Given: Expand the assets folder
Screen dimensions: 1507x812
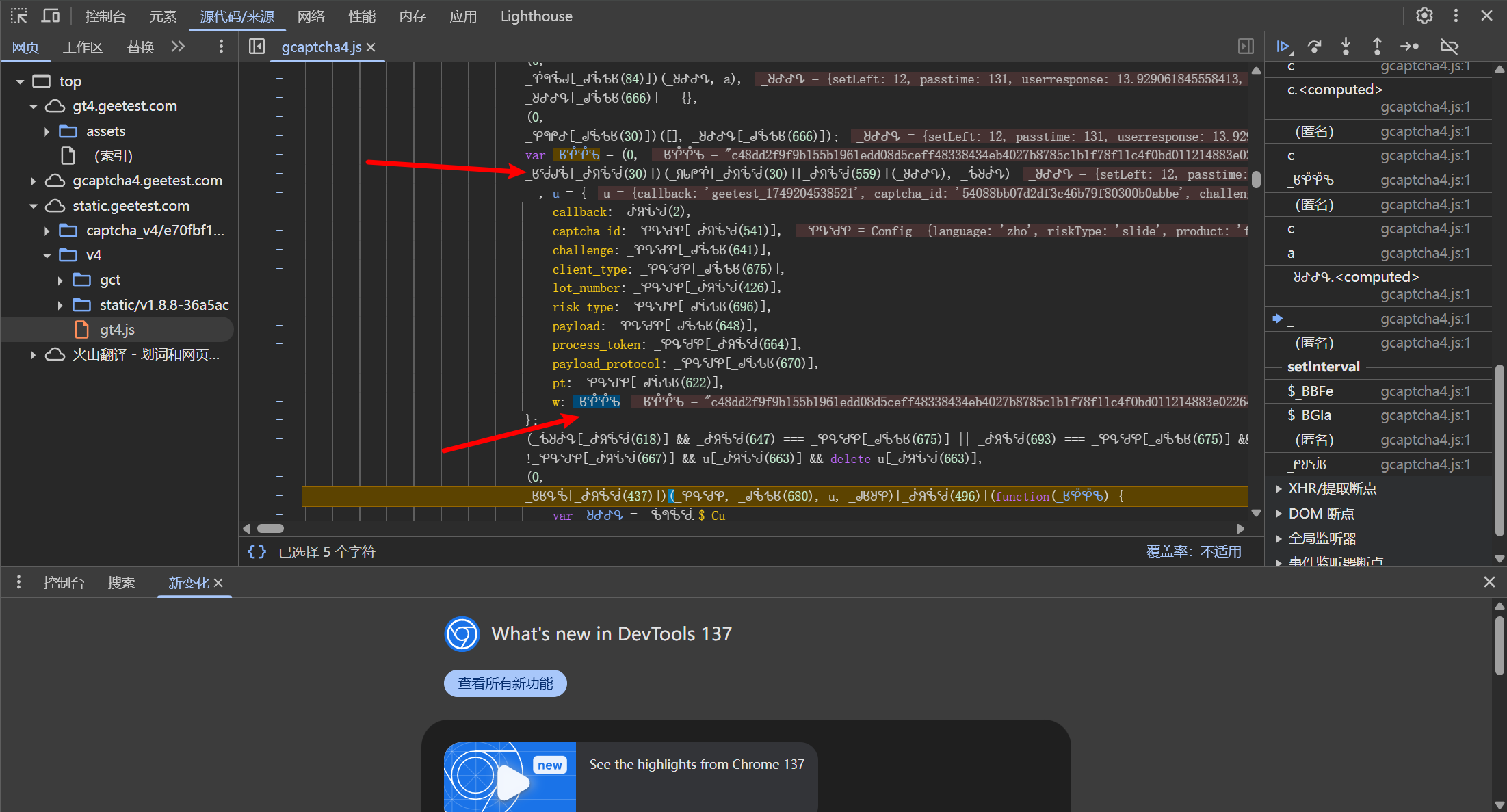Looking at the screenshot, I should tap(47, 131).
